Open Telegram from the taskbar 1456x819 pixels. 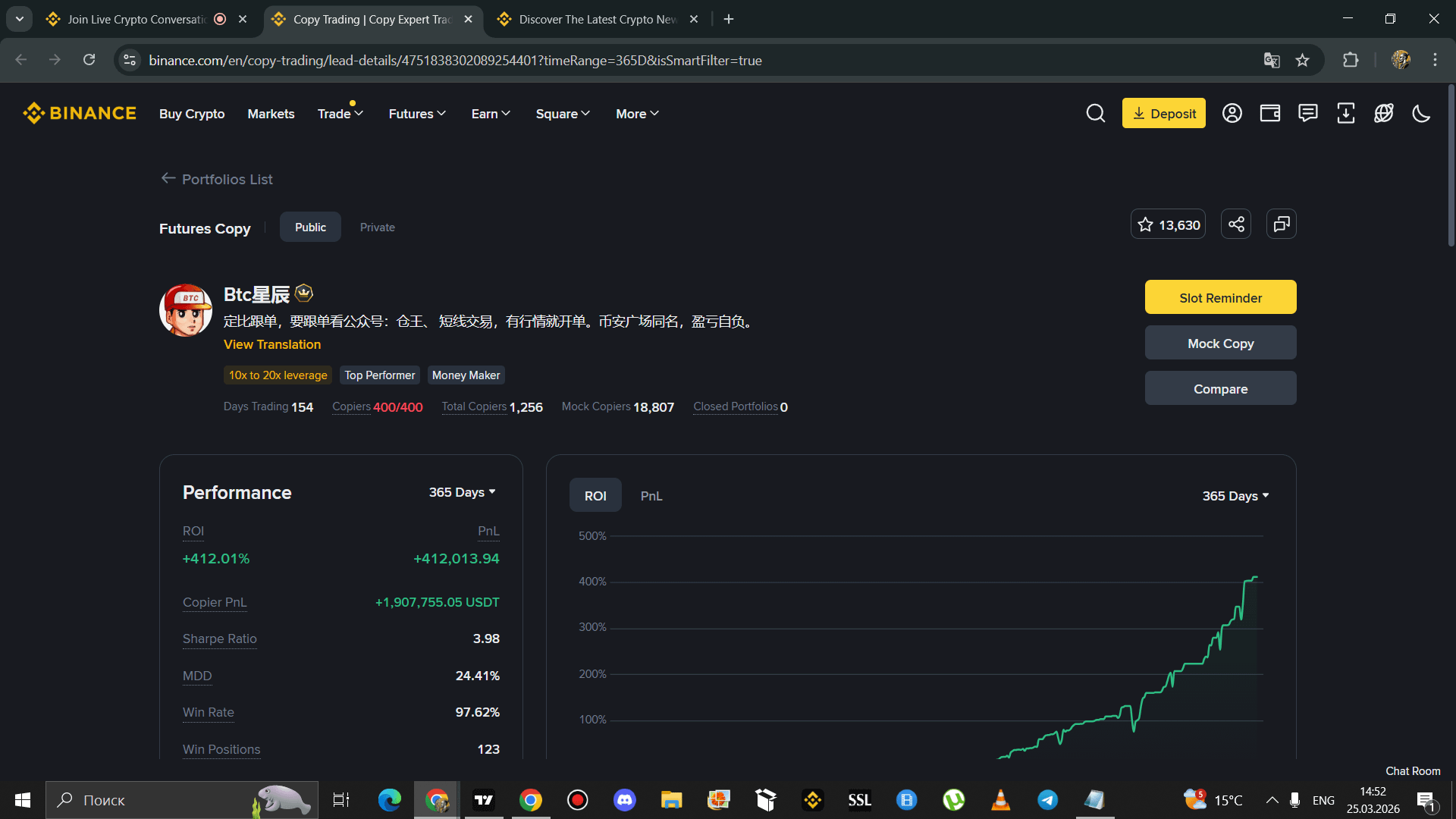point(1048,800)
